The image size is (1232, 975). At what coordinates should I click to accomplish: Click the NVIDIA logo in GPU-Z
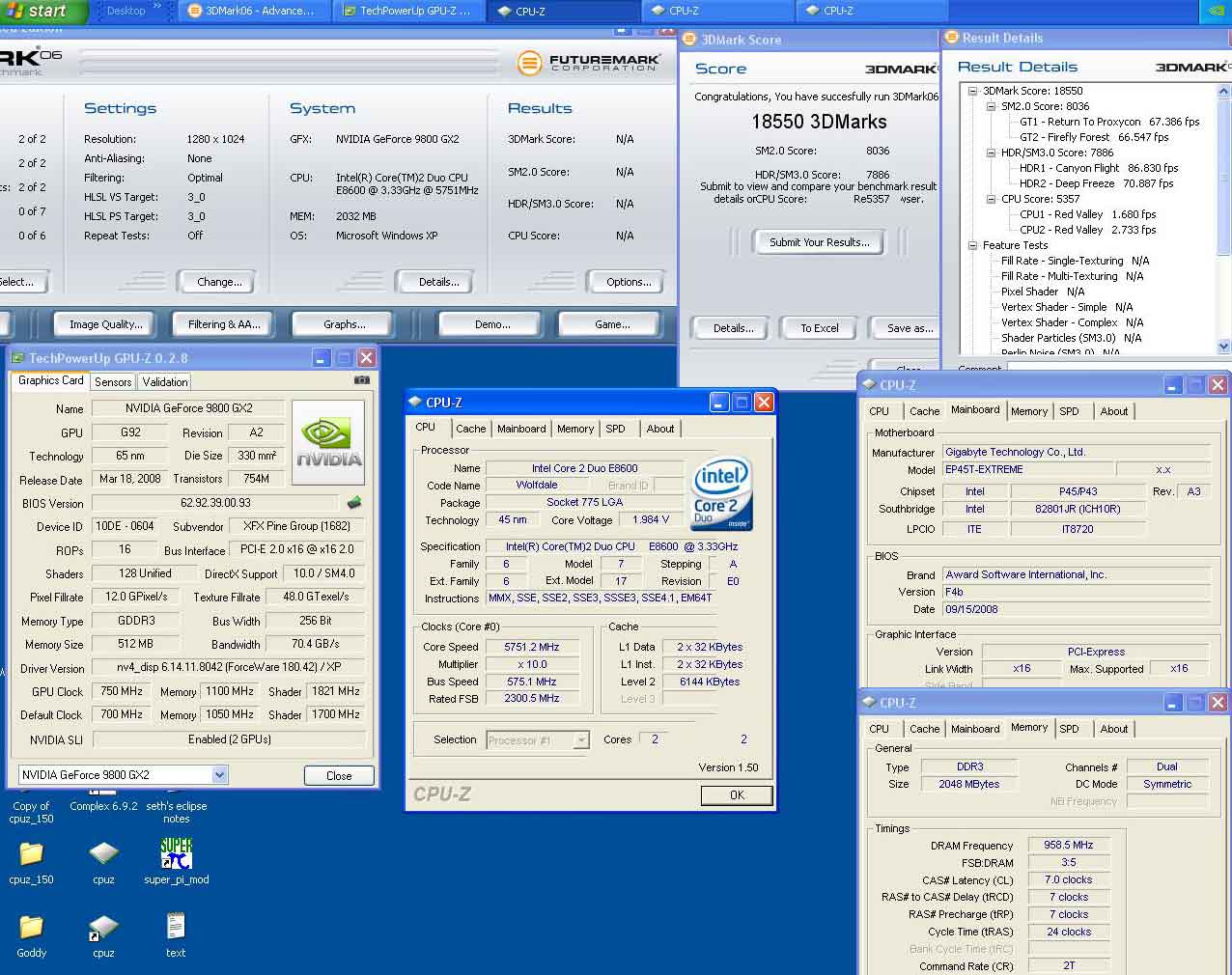pyautogui.click(x=328, y=441)
